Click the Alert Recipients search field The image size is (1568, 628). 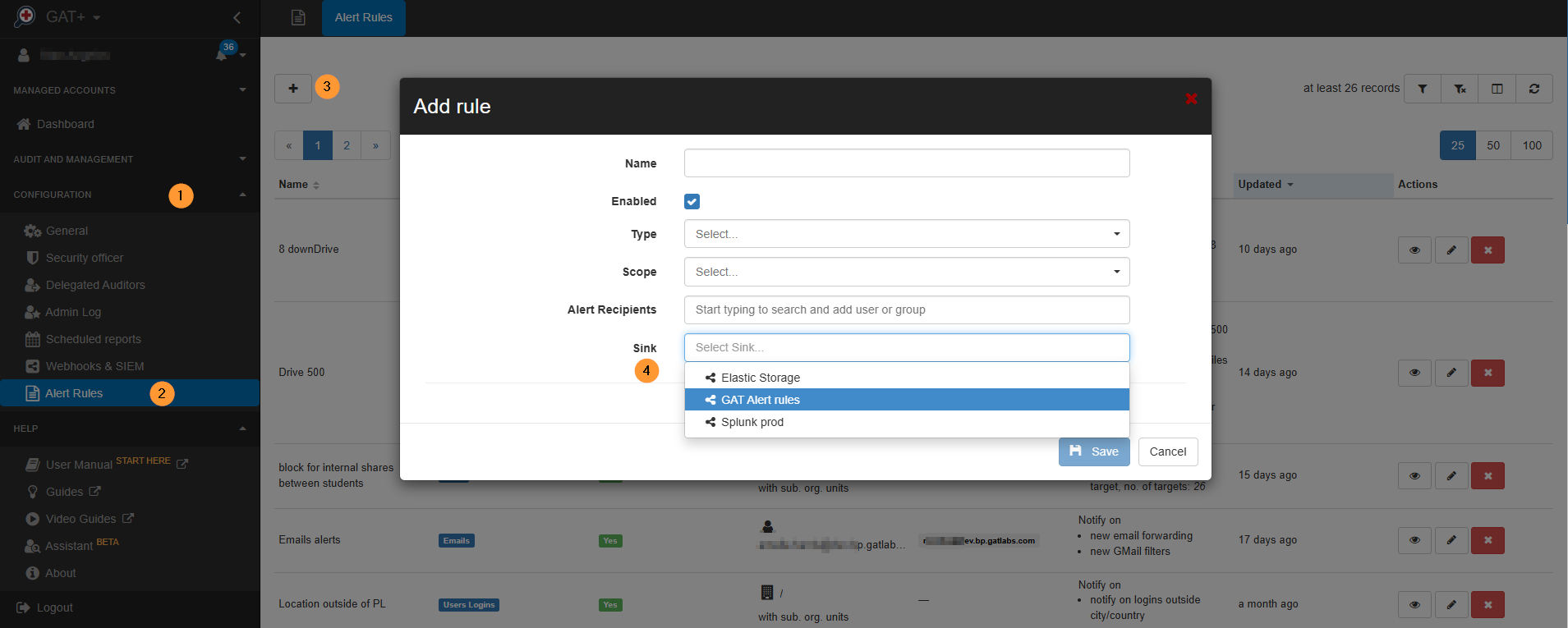(x=907, y=309)
